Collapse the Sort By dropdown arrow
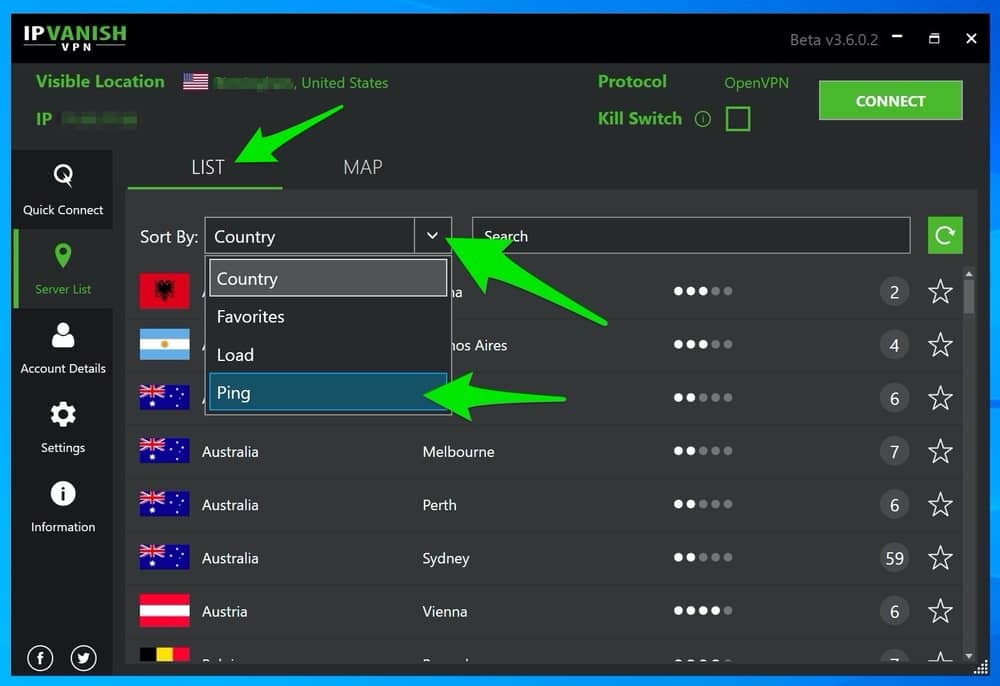 tap(432, 236)
